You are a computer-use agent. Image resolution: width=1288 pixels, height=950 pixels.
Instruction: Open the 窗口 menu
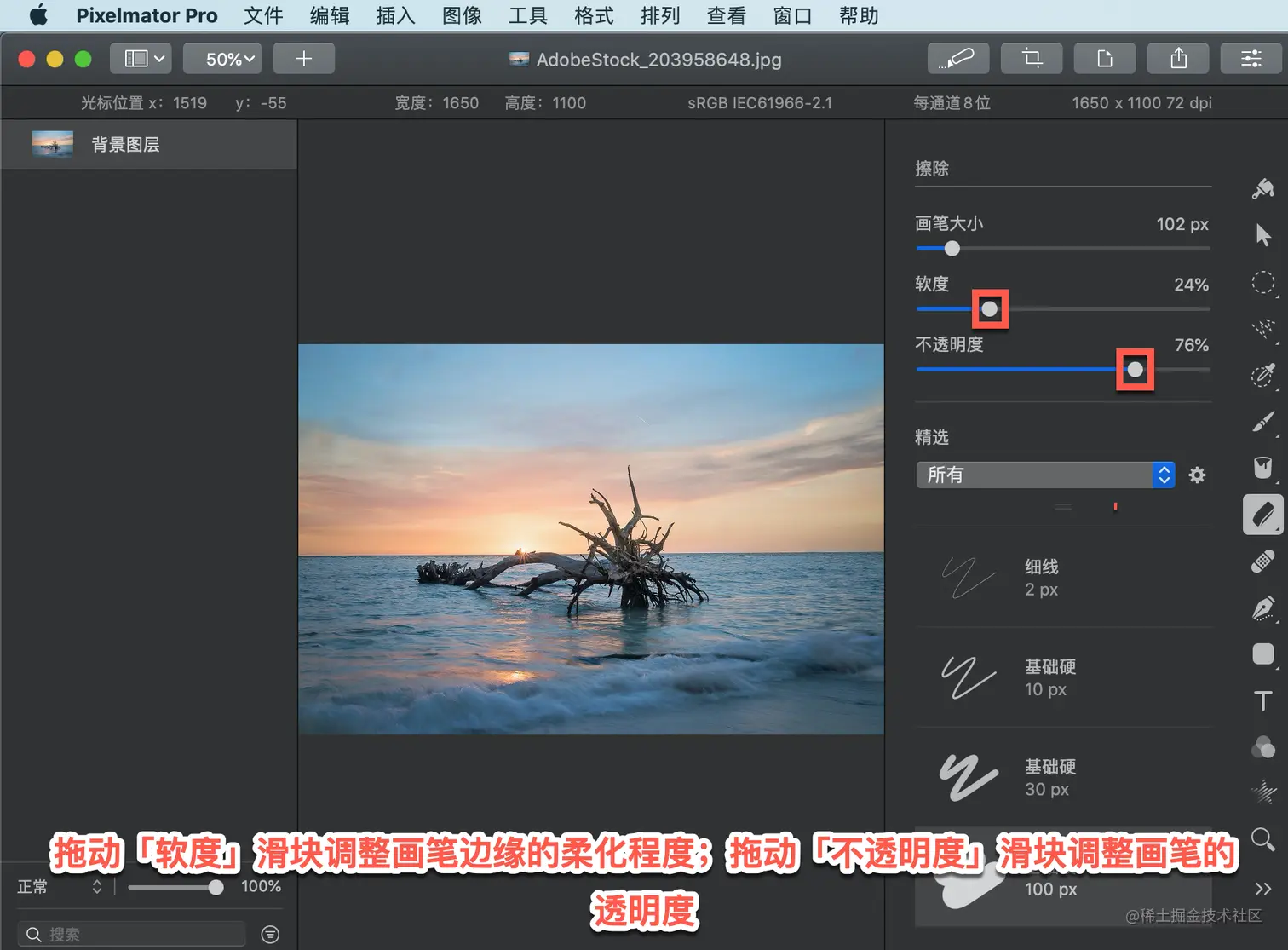click(x=792, y=15)
